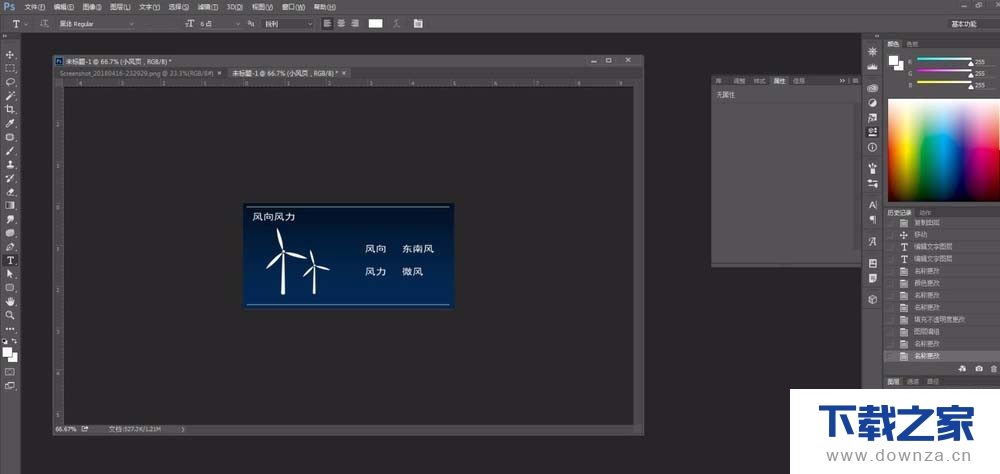Screen dimensions: 1000x474
Task: Select the 移动 history state
Action: pos(941,235)
